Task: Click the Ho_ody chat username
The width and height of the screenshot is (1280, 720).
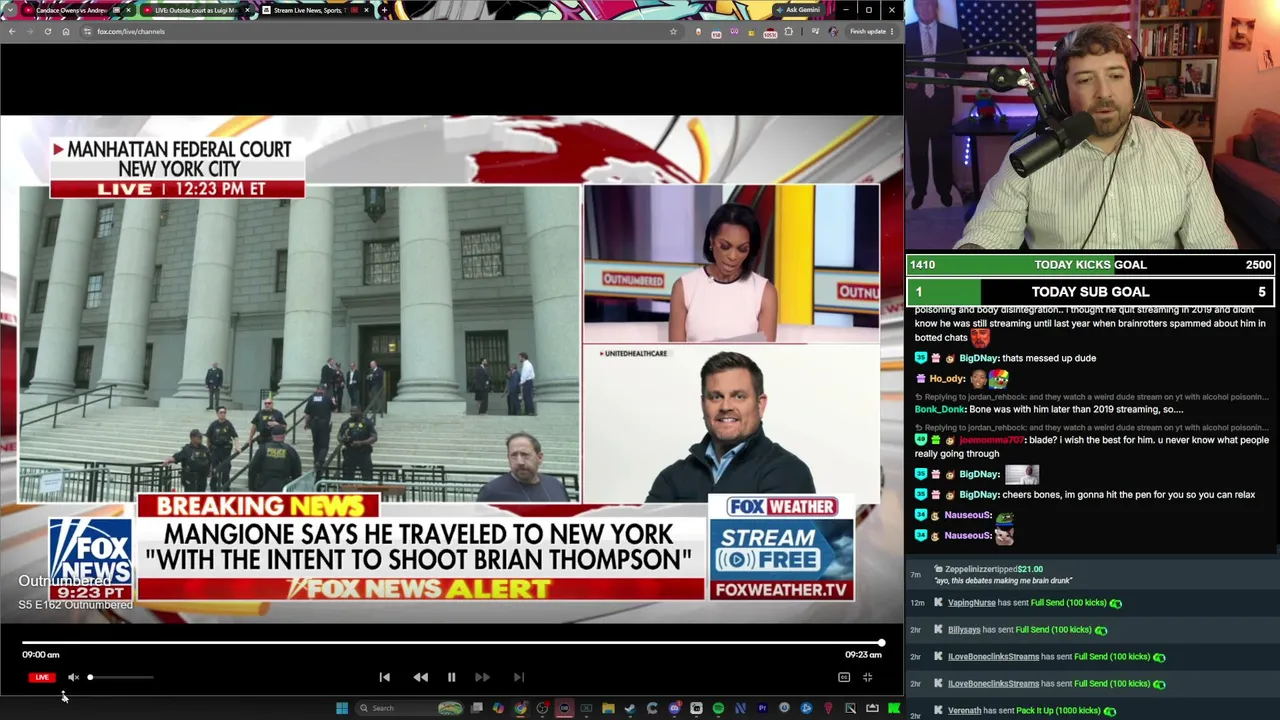Action: click(947, 379)
